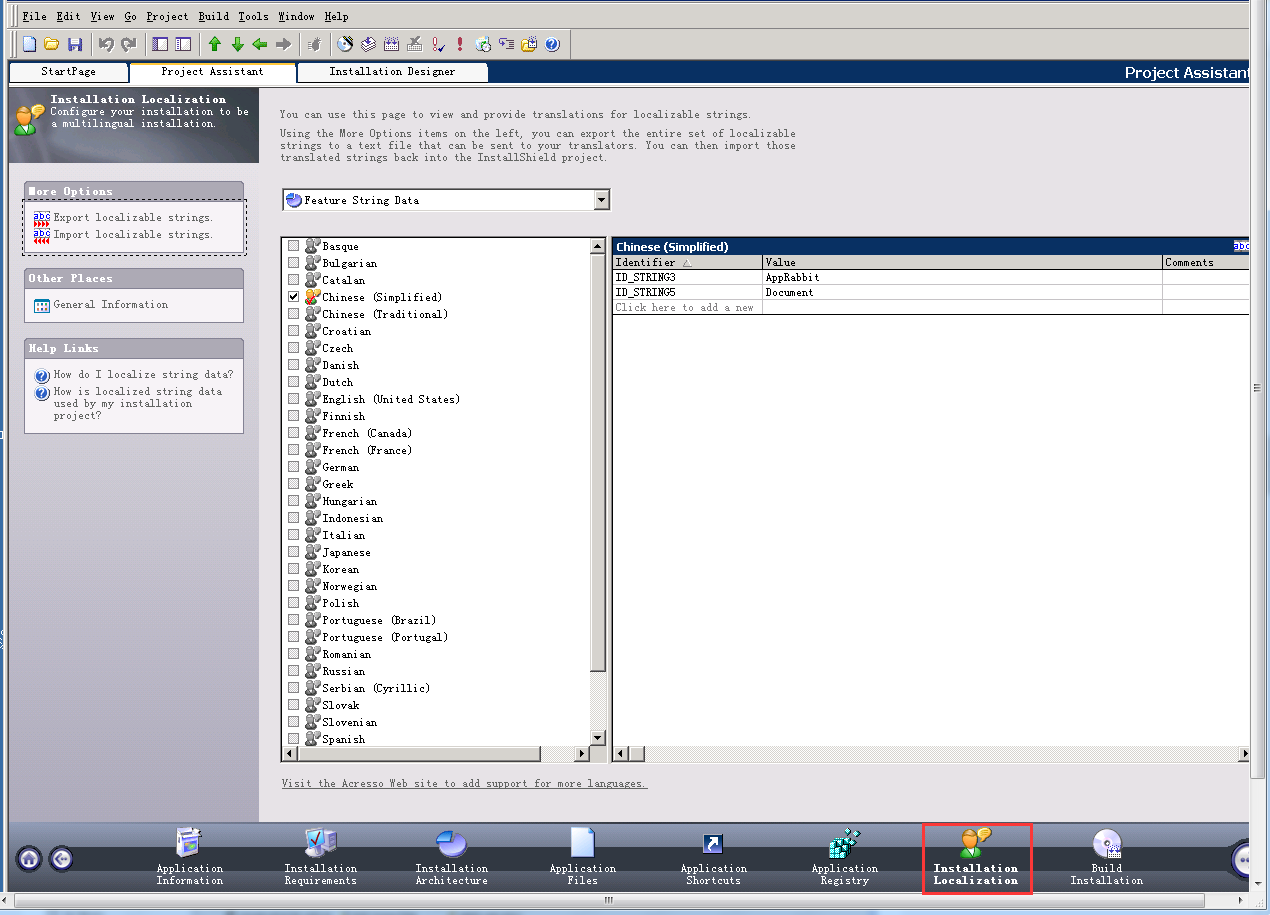Click the green up arrow toolbar icon
This screenshot has height=915, width=1270.
point(214,44)
